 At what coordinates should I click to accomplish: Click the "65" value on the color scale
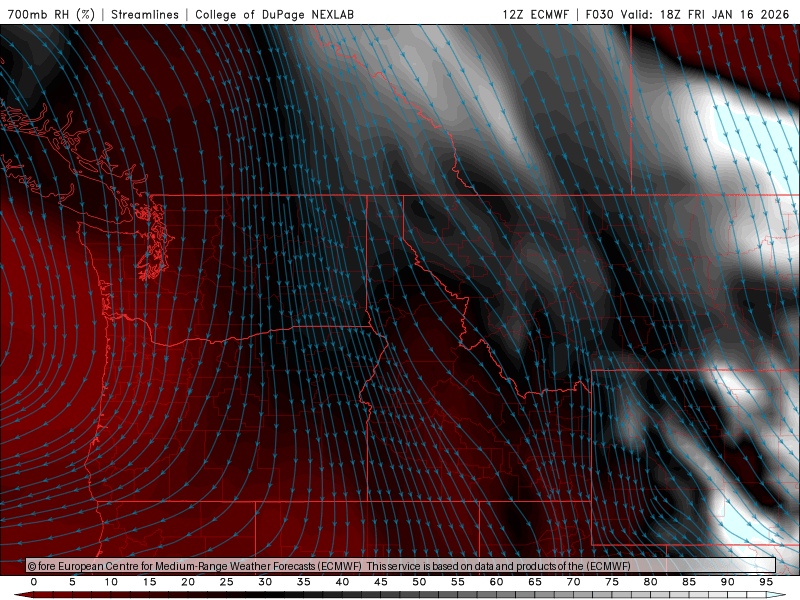tap(535, 582)
